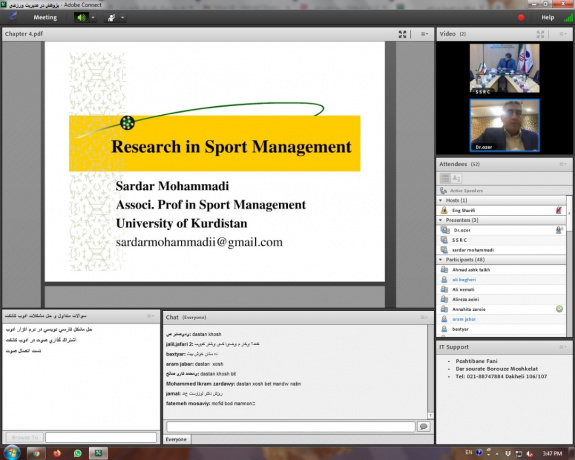Maximize the Video pod
Screen dimensions: 575x460
click(x=540, y=34)
